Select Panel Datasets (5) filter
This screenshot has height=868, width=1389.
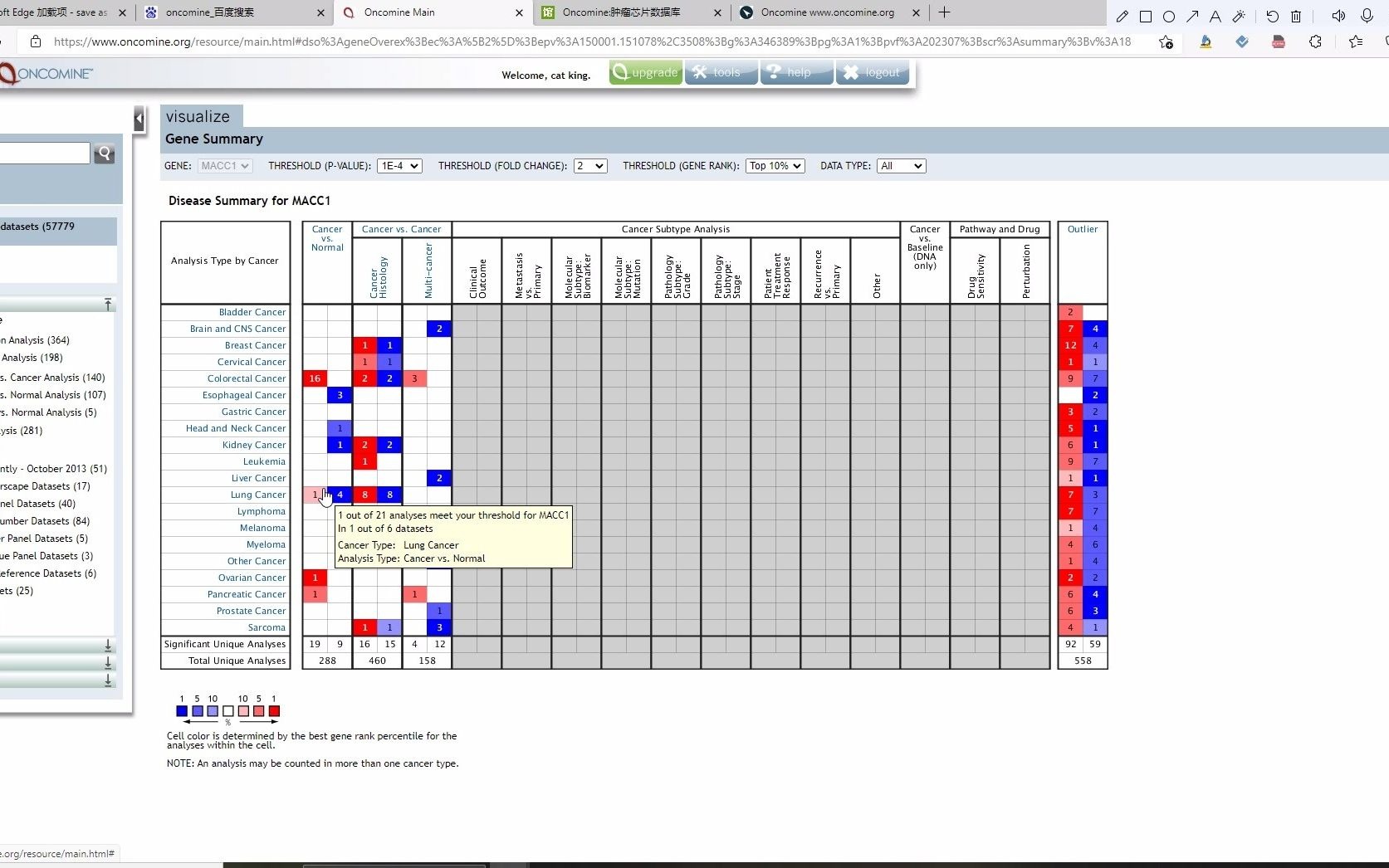pos(44,539)
